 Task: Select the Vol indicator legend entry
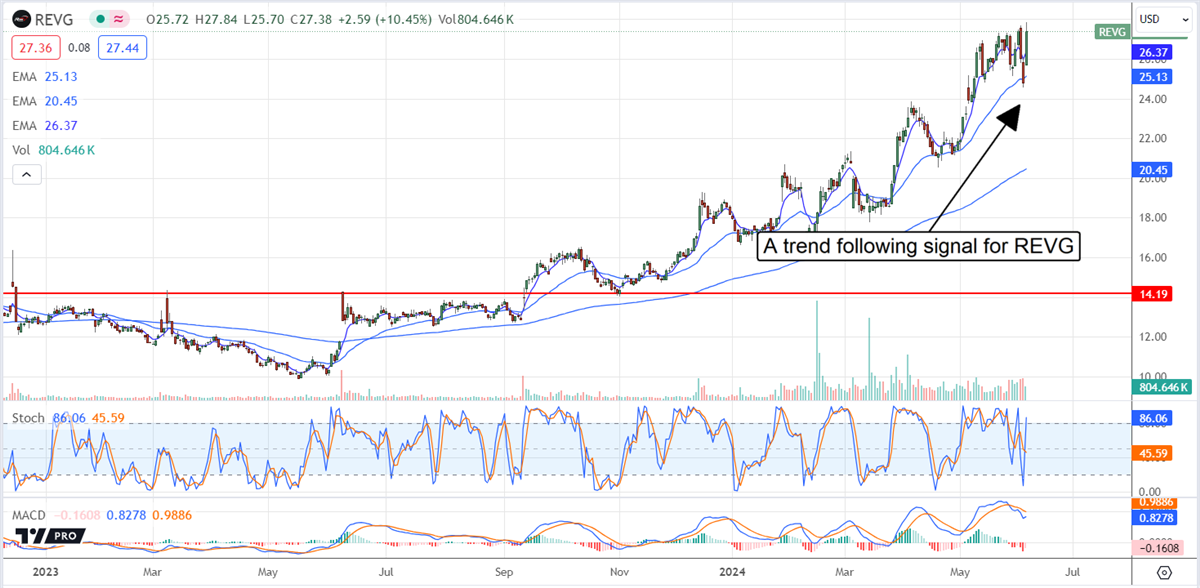pos(22,150)
